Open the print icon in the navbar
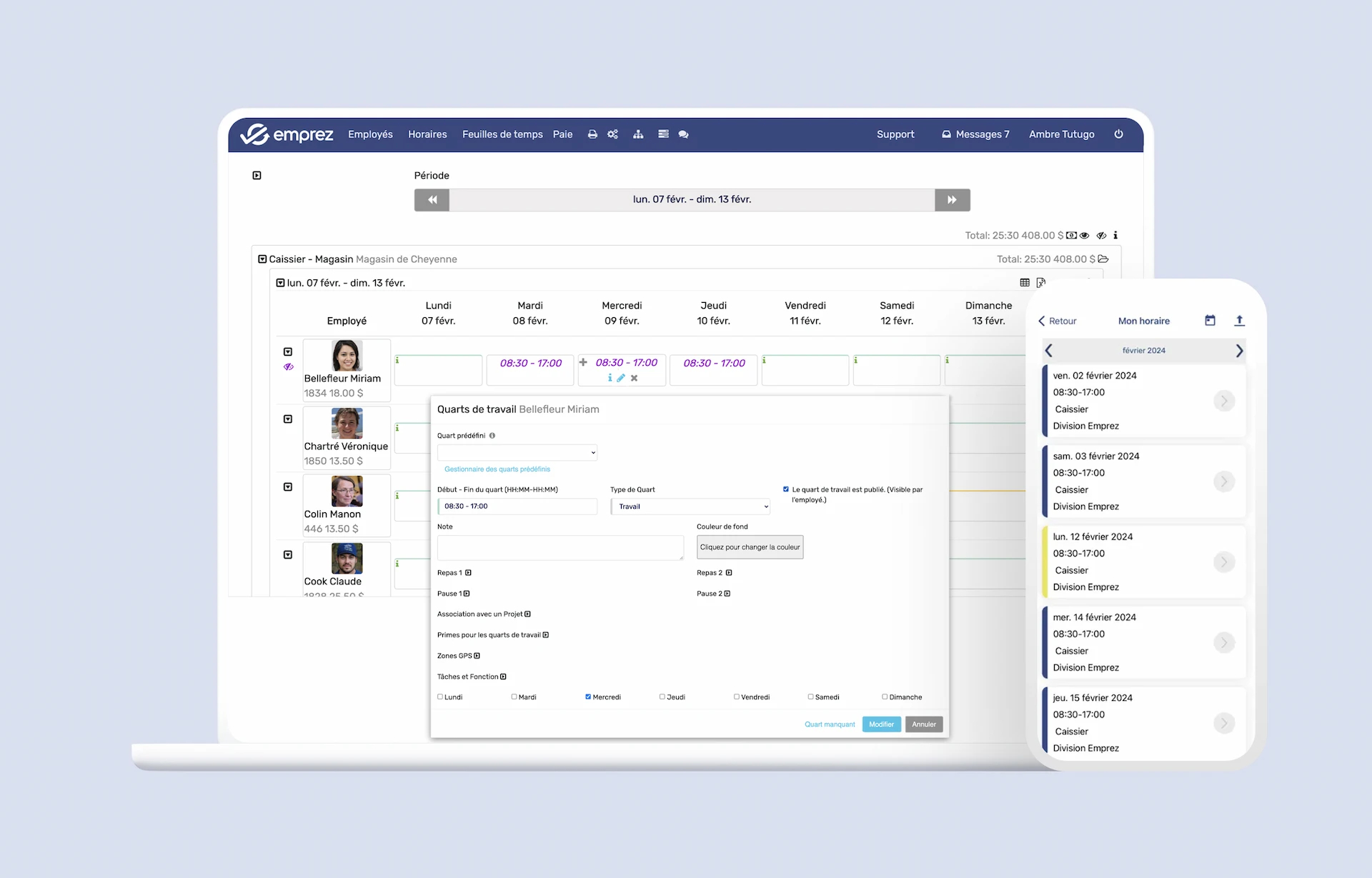Viewport: 1372px width, 878px height. 592,134
